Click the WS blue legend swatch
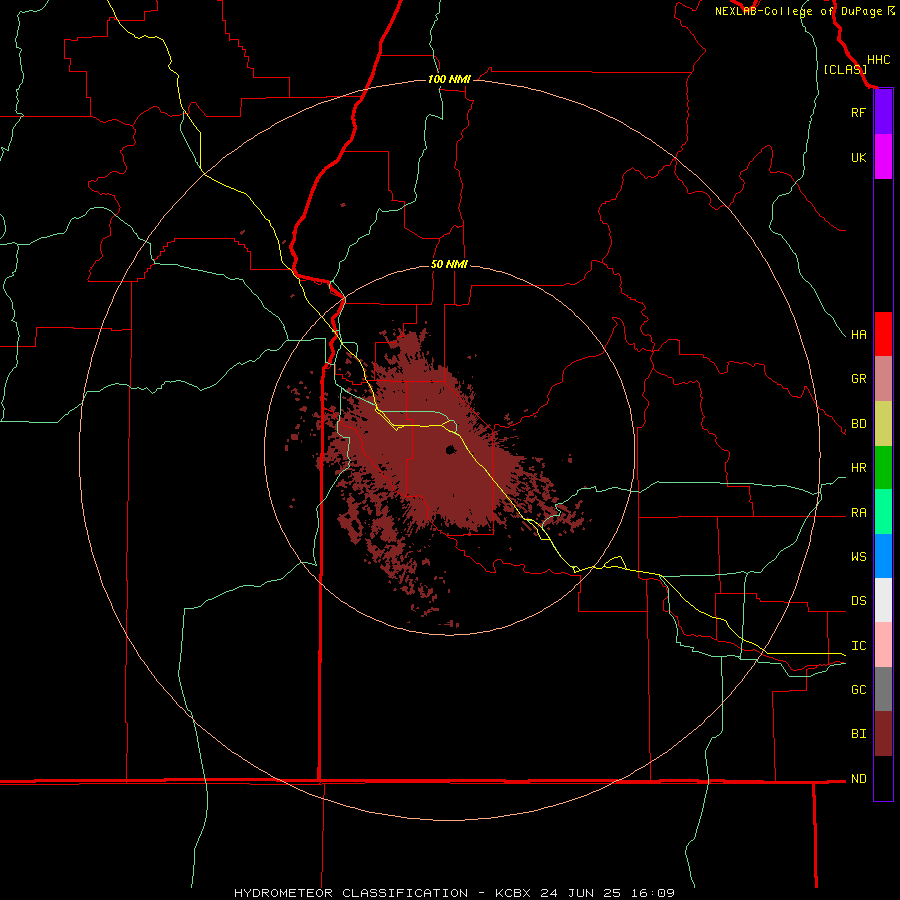 click(883, 556)
